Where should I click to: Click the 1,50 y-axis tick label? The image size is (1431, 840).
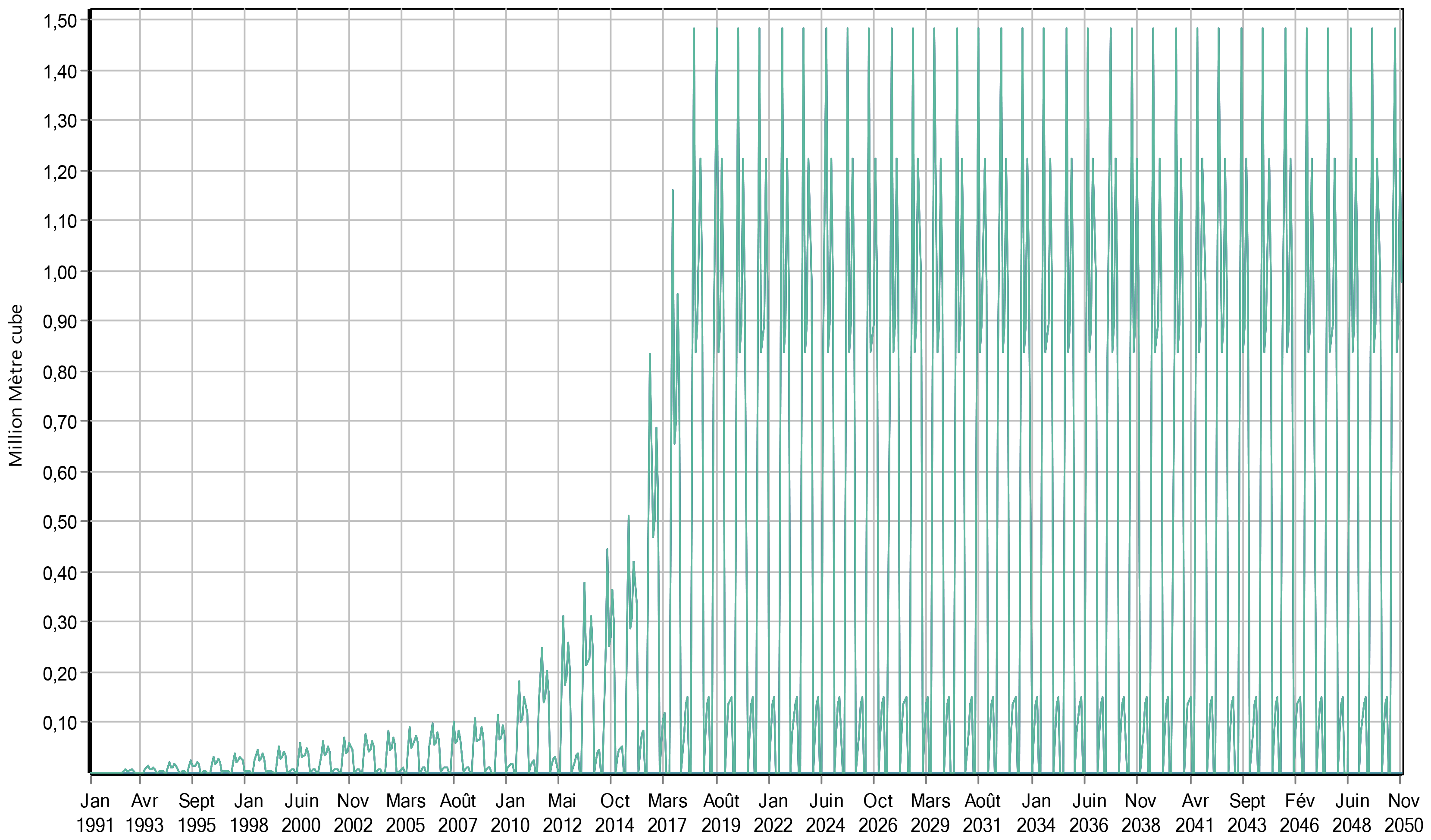tap(59, 21)
